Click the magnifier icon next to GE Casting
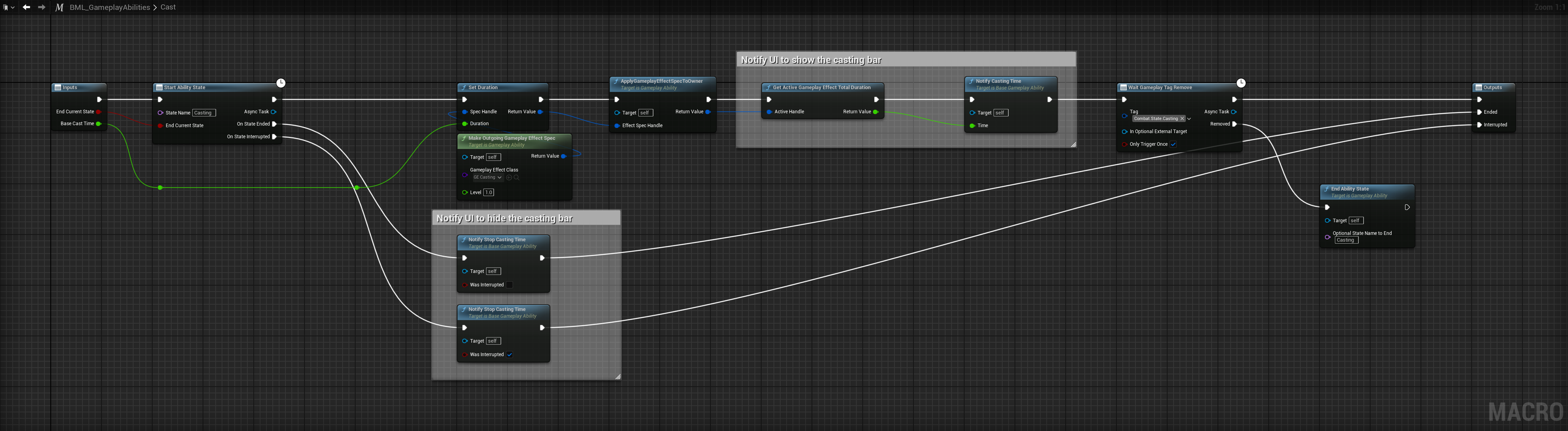The image size is (1568, 431). click(x=517, y=177)
